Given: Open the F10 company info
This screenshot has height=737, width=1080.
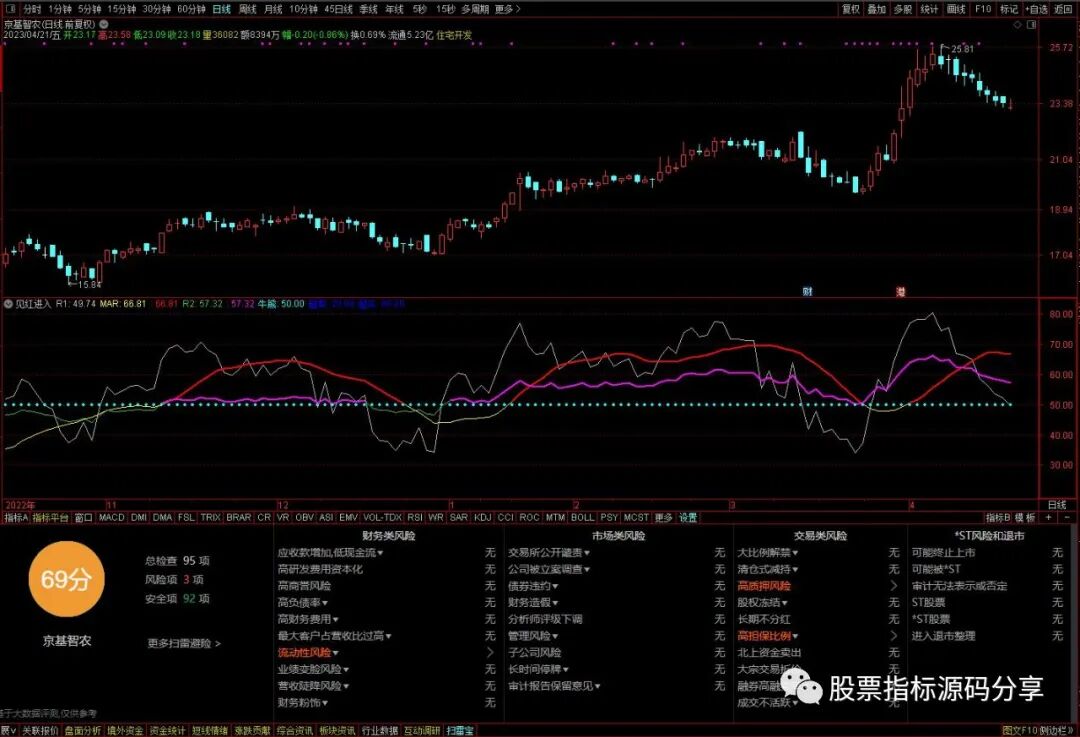Looking at the screenshot, I should (983, 9).
